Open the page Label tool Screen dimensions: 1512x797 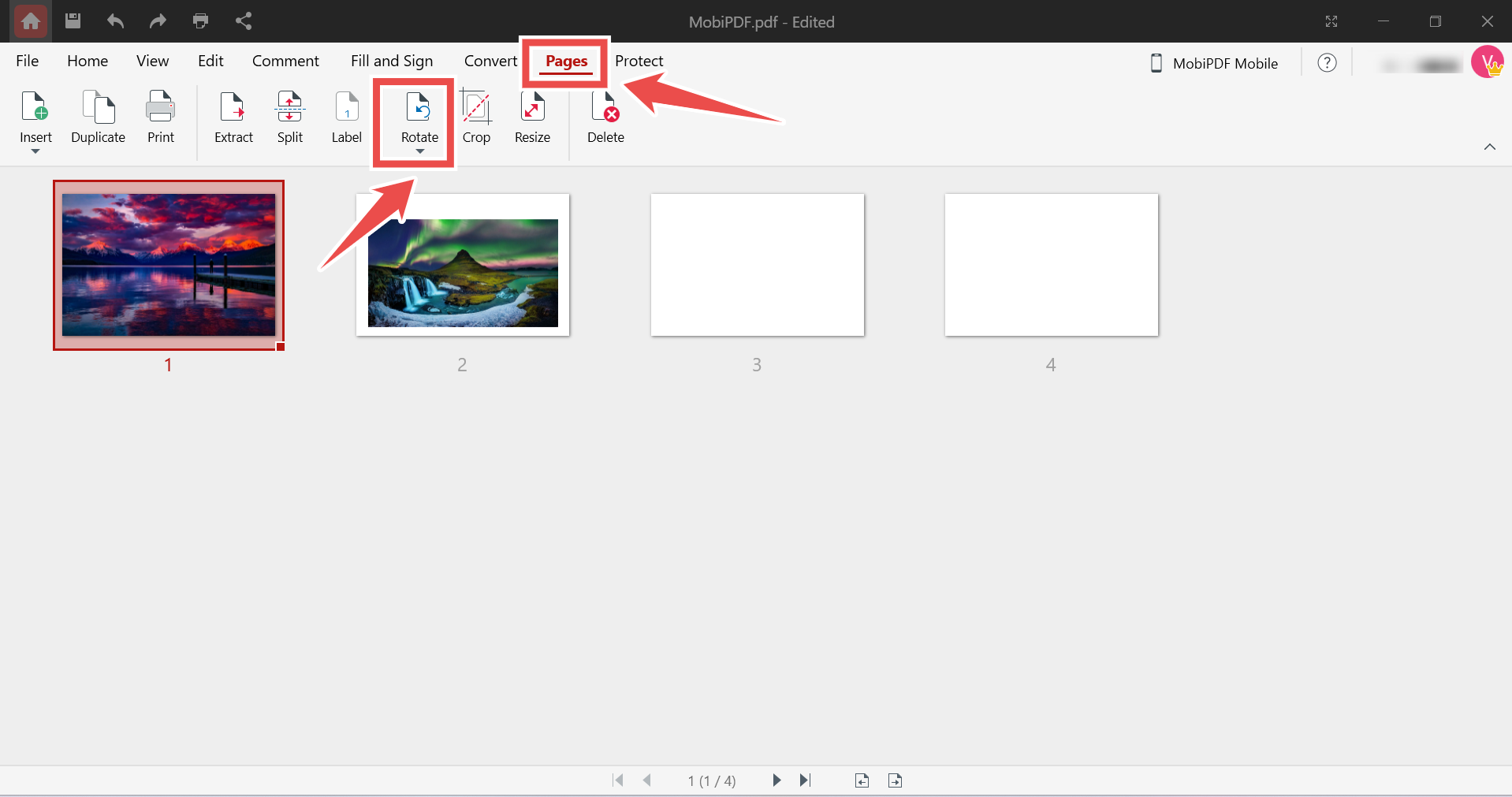[x=346, y=117]
